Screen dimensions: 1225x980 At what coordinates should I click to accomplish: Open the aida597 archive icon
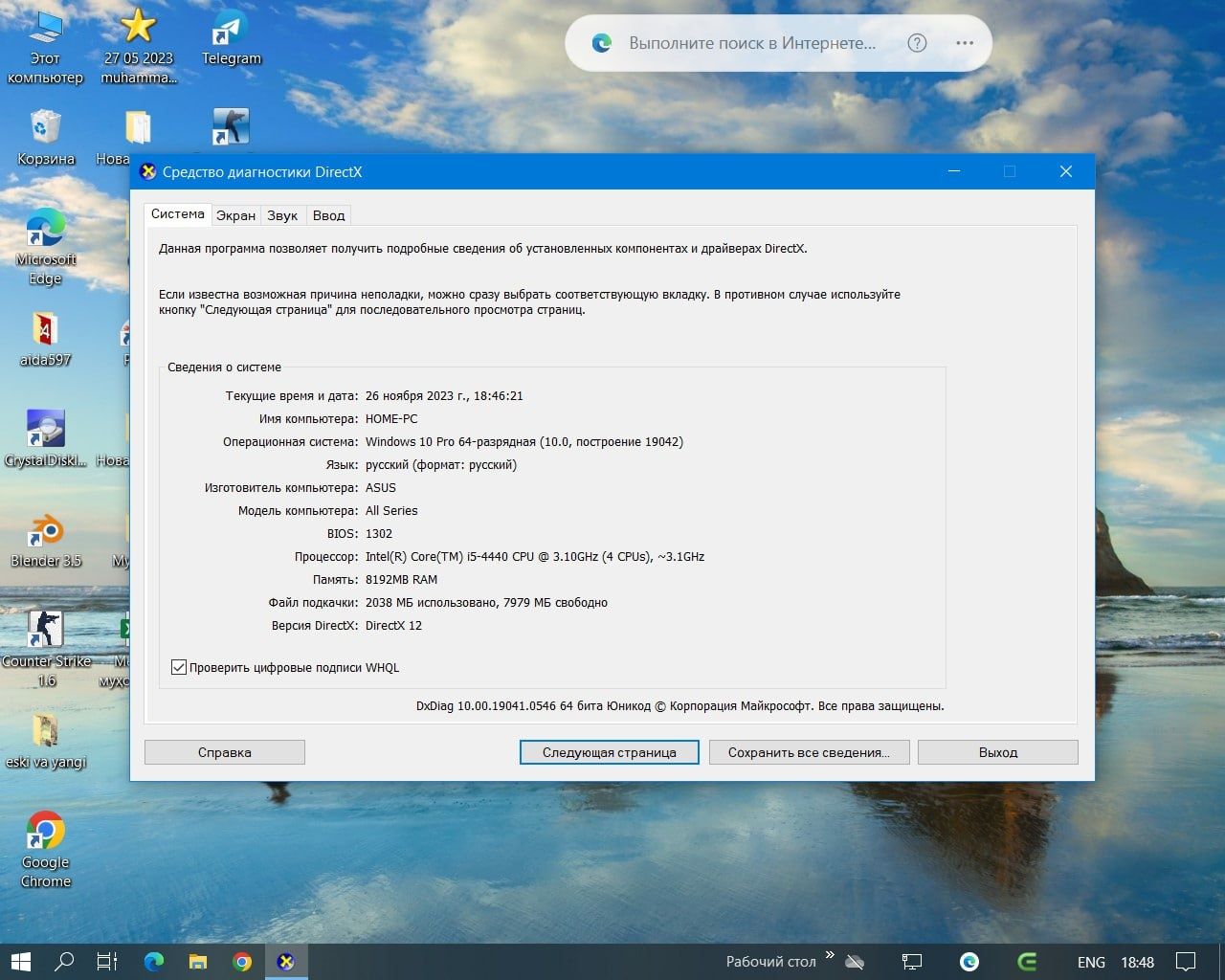coord(45,340)
